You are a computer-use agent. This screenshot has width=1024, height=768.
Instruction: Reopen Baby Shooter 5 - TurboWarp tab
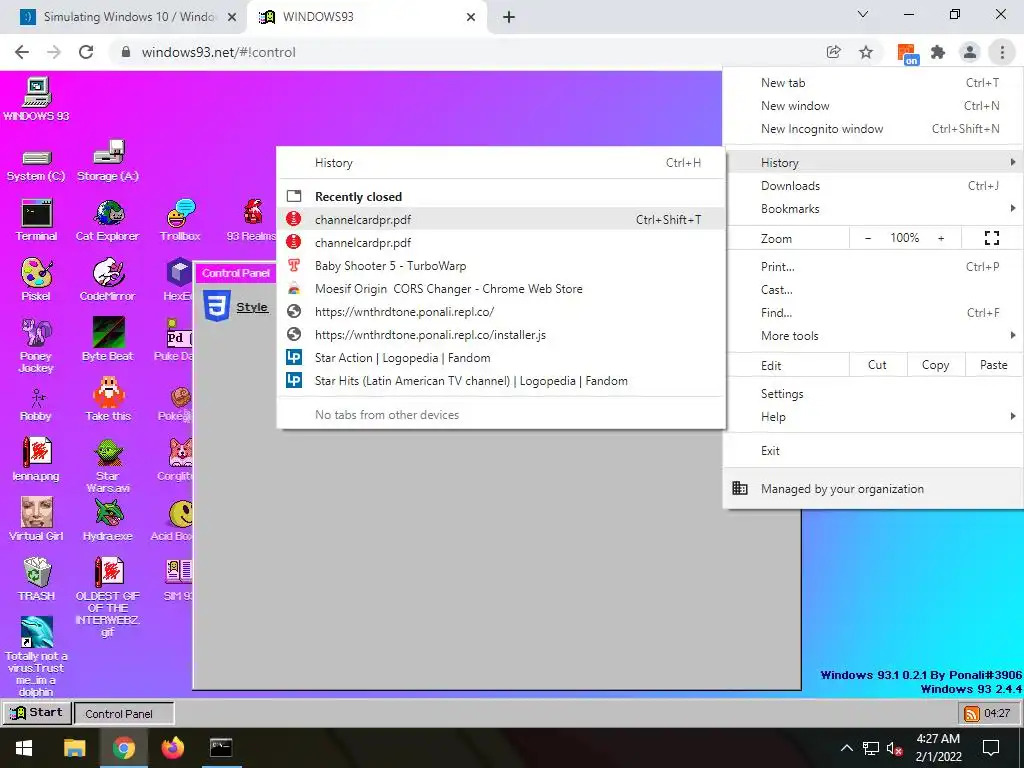pyautogui.click(x=501, y=266)
